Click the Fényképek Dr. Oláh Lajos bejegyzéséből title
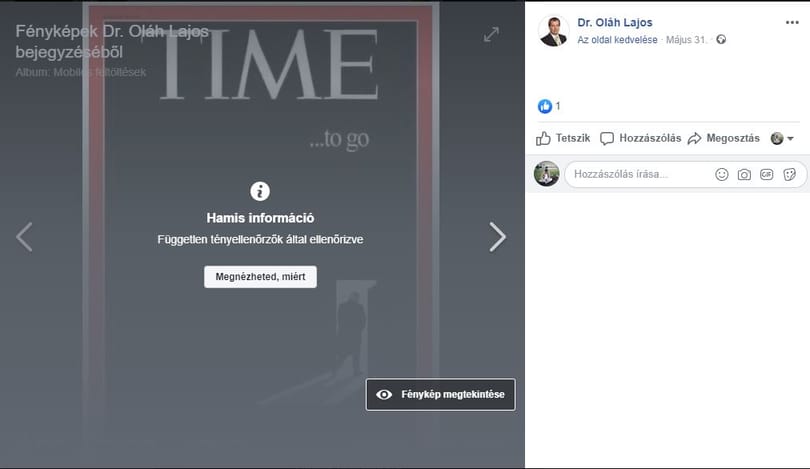 tap(112, 42)
